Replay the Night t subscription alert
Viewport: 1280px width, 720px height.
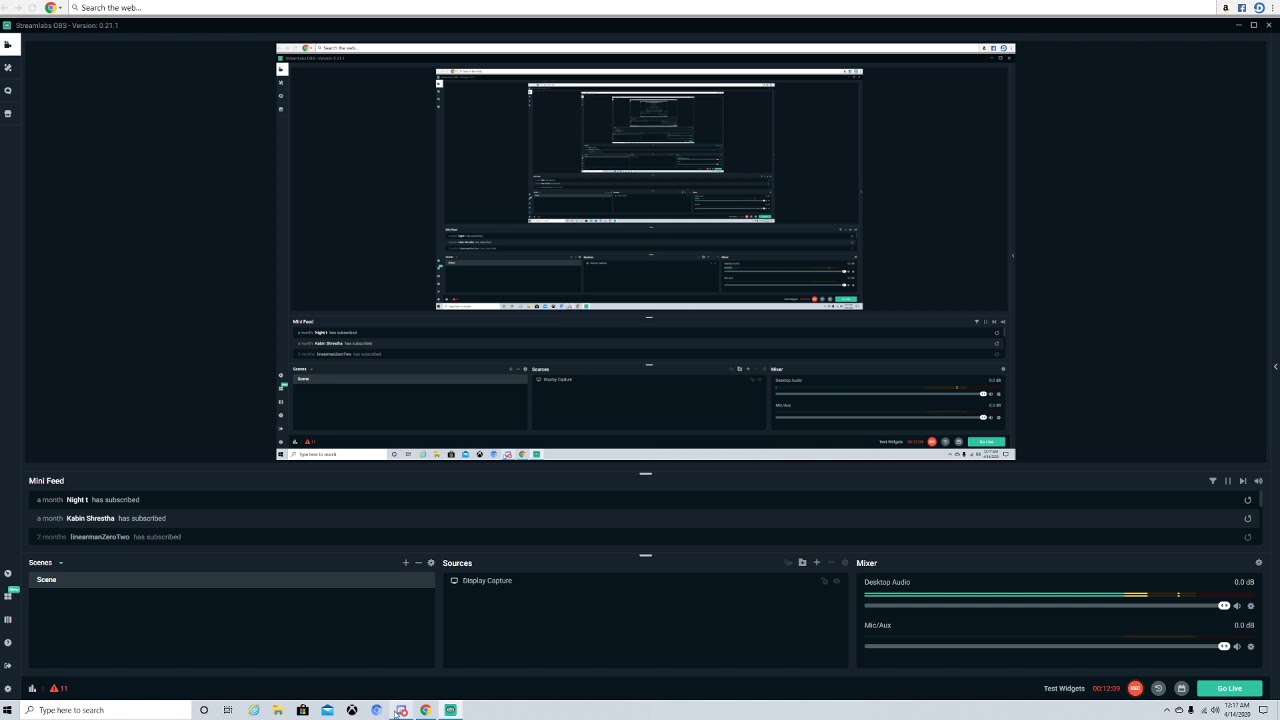[1247, 500]
